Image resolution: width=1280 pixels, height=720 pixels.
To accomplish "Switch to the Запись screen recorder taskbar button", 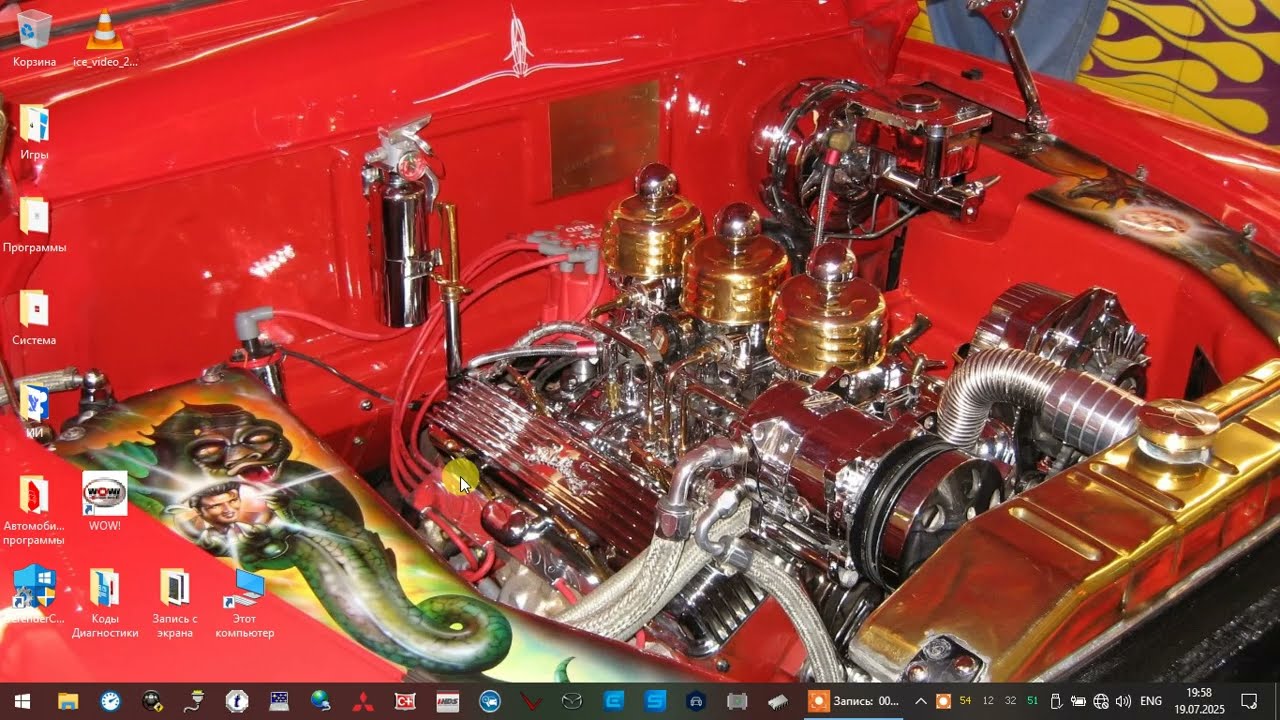I will 855,701.
